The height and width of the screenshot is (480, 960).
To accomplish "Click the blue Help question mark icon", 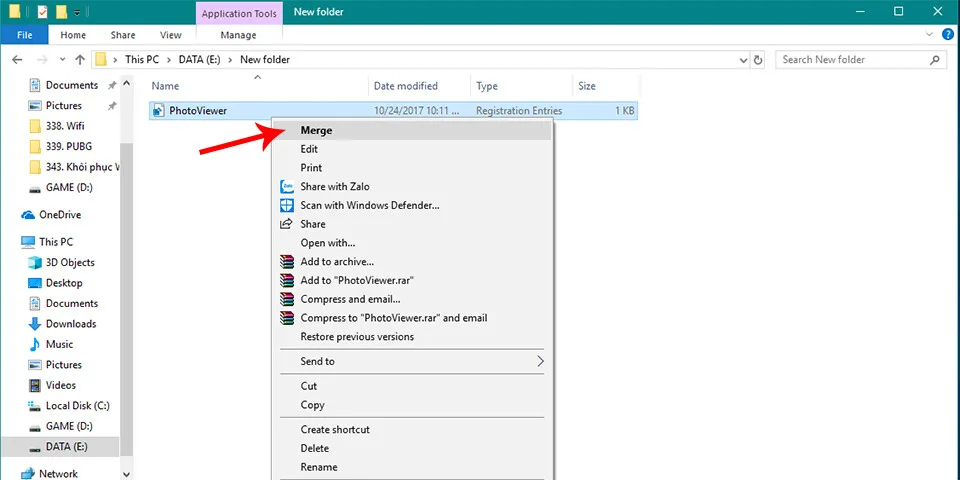I will [946, 35].
